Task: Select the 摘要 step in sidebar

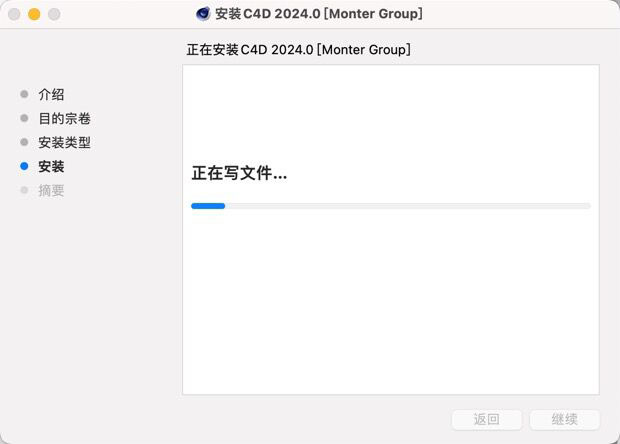Action: (51, 191)
